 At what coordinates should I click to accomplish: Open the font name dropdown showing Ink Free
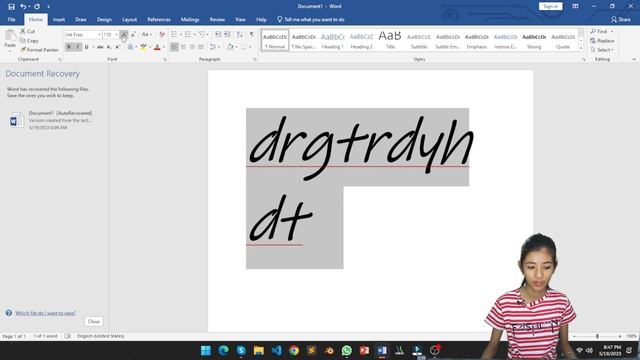point(99,35)
